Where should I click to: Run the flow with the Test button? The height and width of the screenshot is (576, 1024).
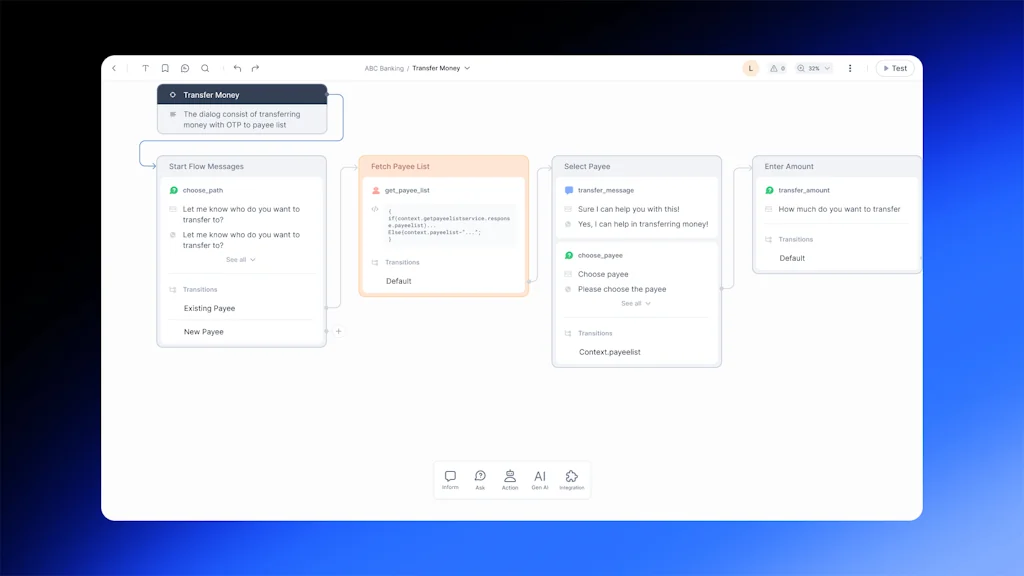coord(895,68)
